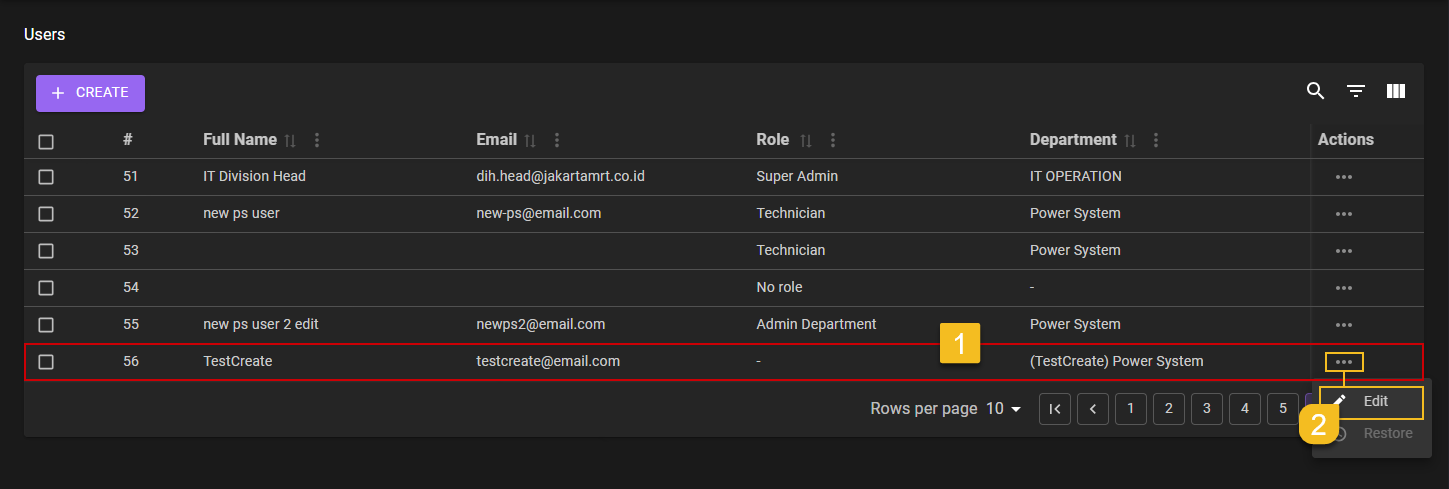Image resolution: width=1449 pixels, height=489 pixels.
Task: Select the checkbox for TestCreate row
Action: coord(46,362)
